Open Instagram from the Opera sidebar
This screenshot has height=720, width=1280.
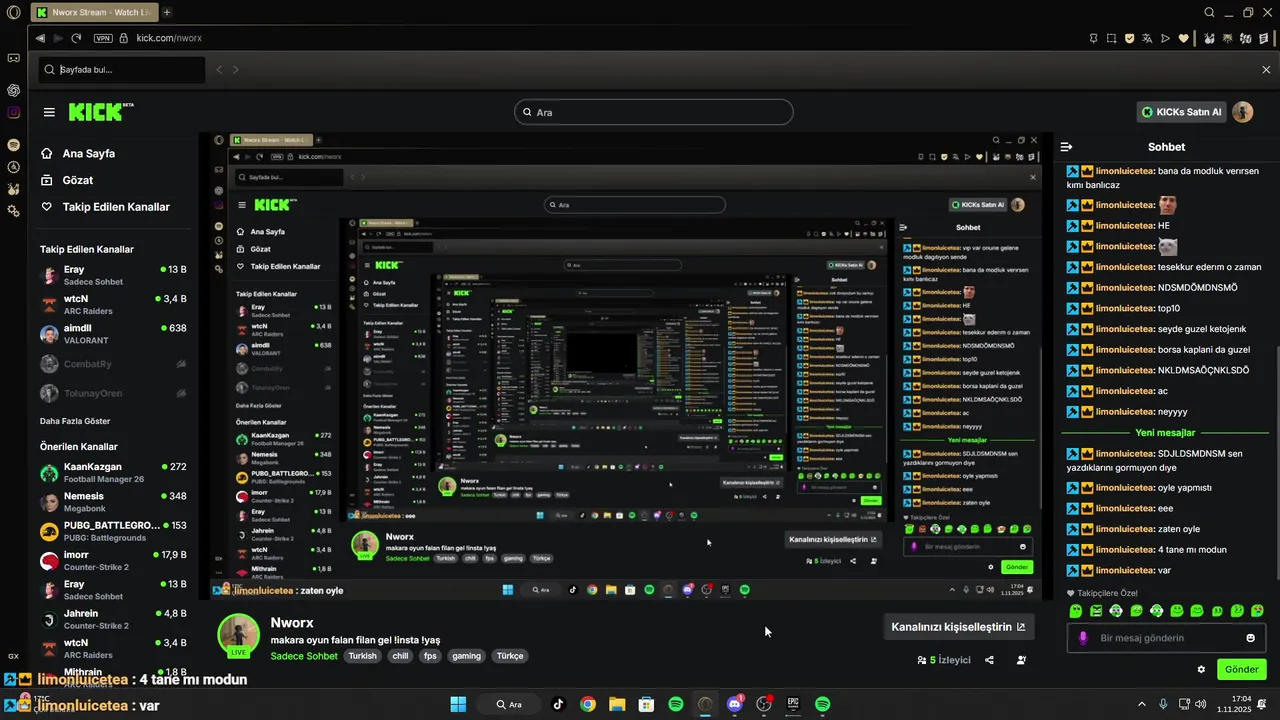coord(13,113)
